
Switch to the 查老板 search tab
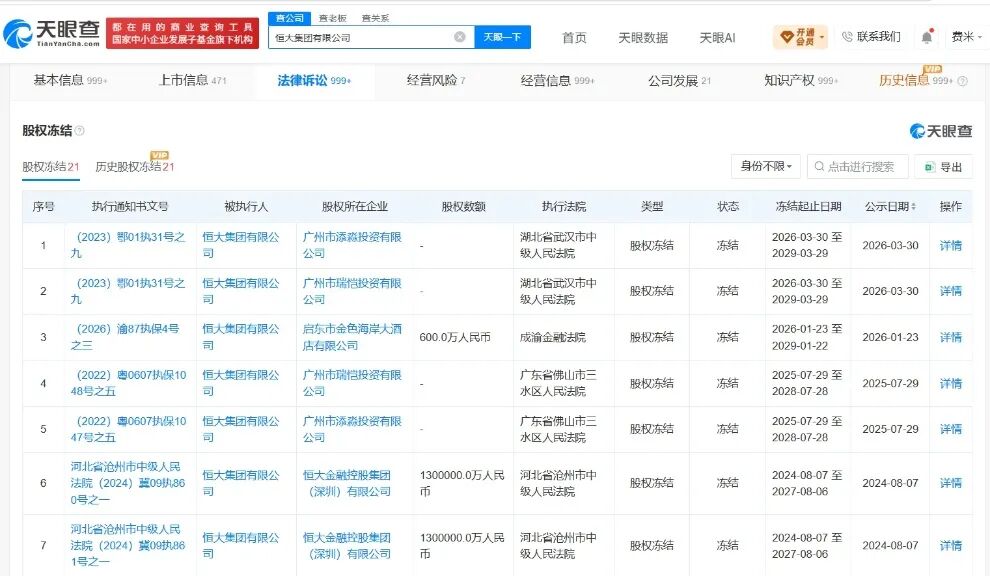point(332,18)
